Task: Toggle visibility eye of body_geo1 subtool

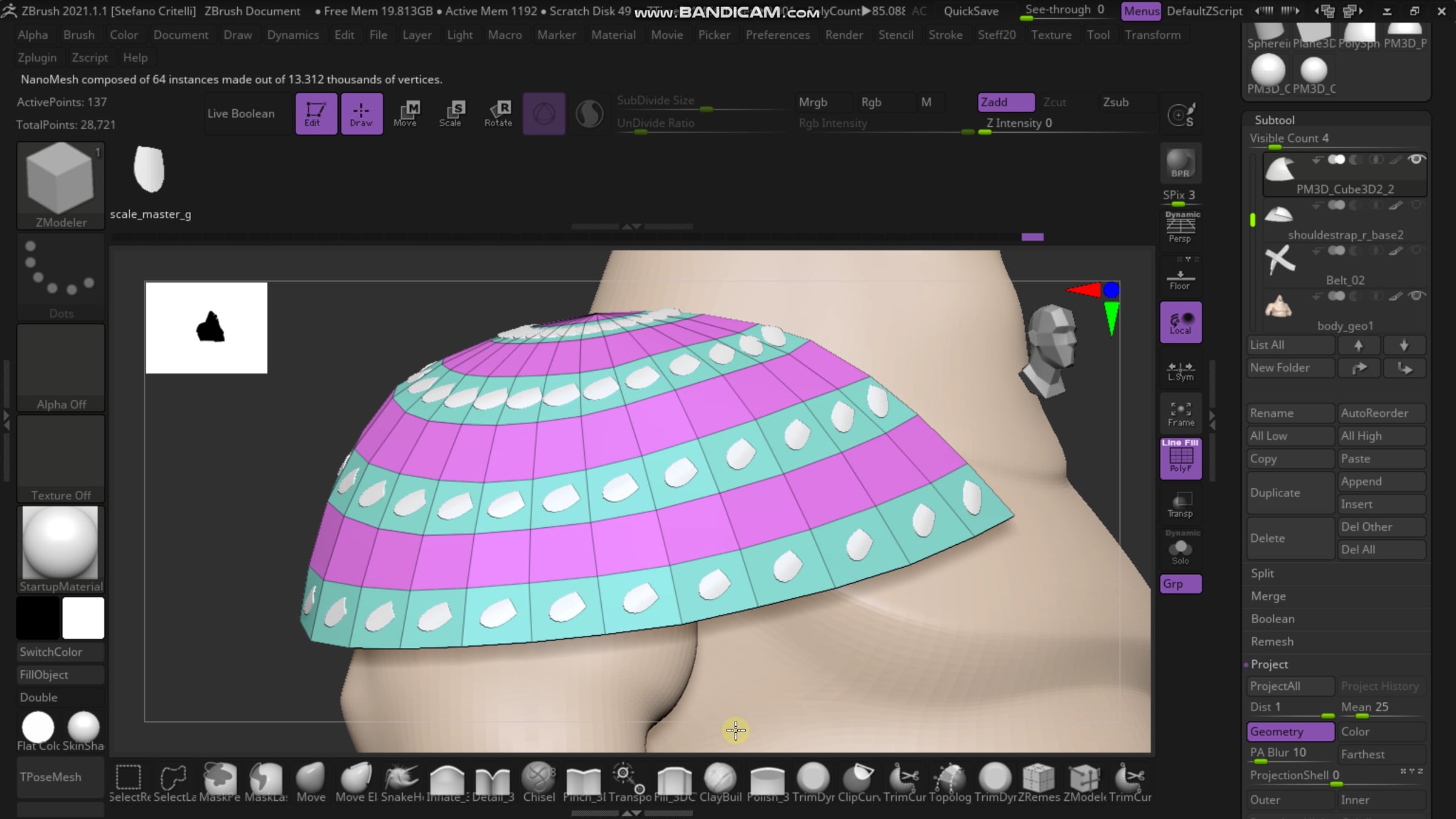Action: point(1417,296)
